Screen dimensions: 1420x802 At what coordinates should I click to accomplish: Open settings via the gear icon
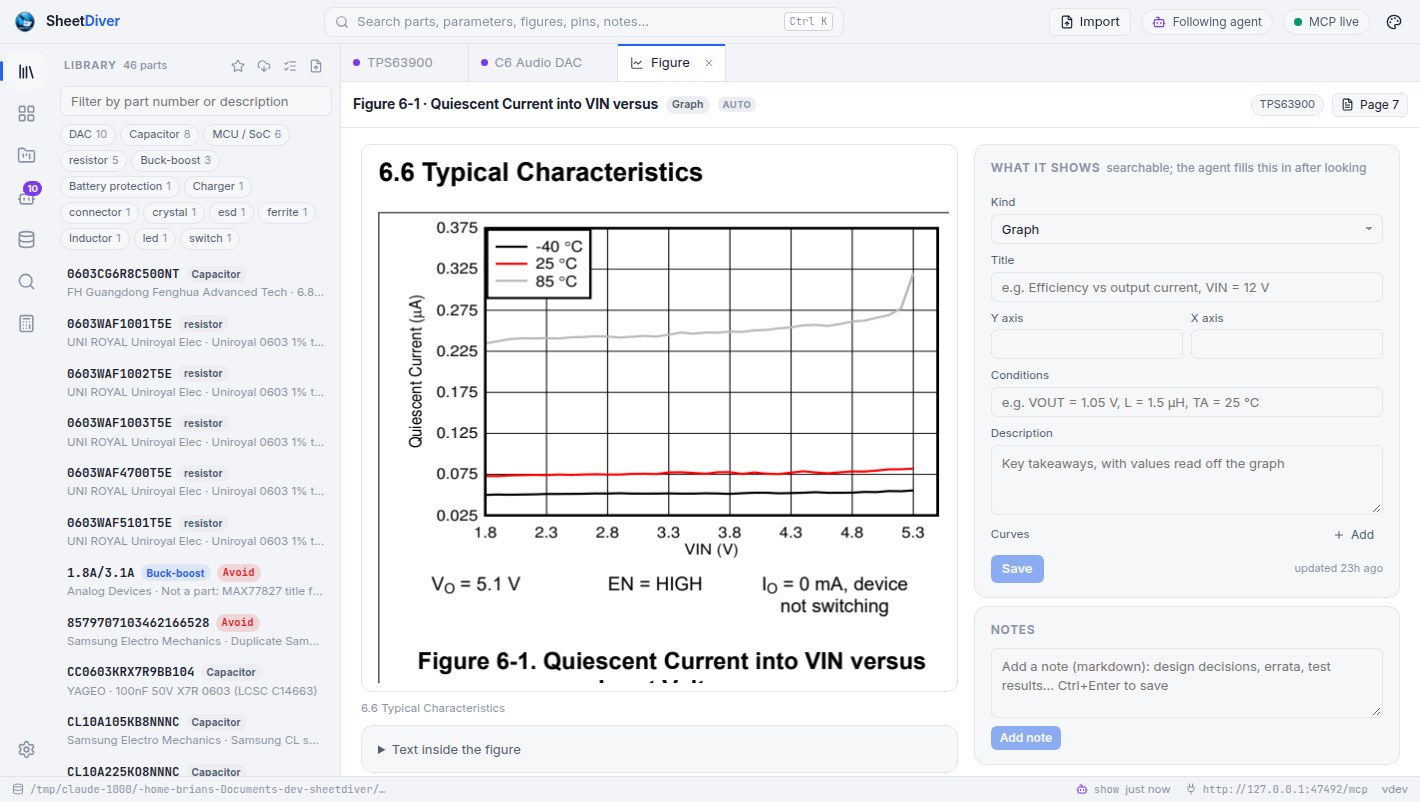click(27, 750)
